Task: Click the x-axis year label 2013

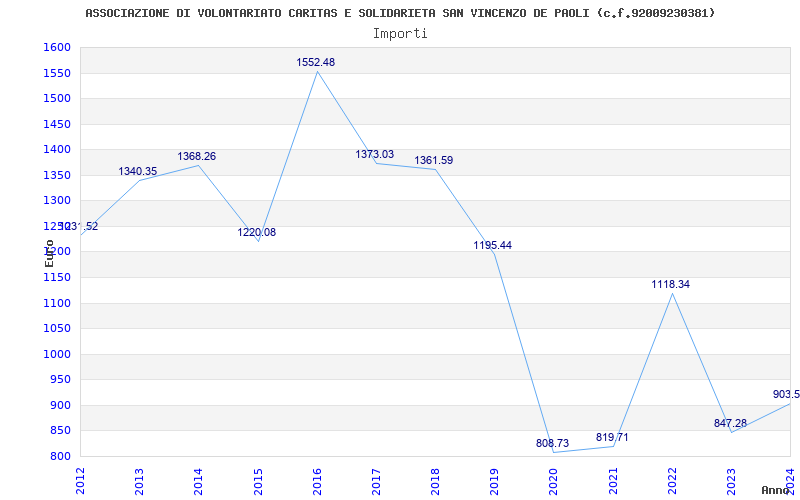Action: pos(139,481)
